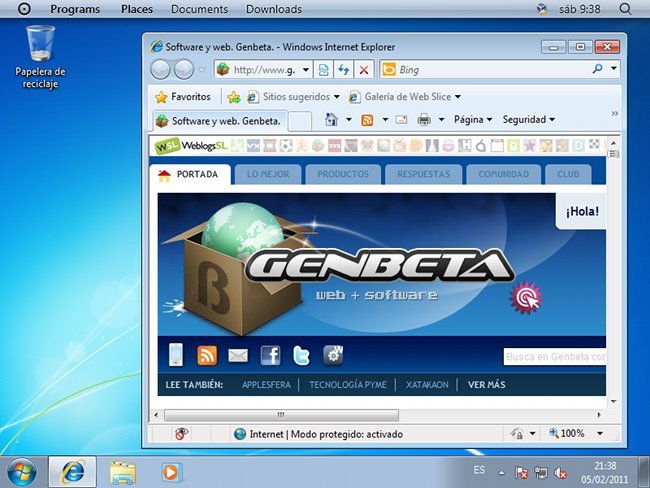
Task: Open the Programs menu in top bar
Action: point(75,9)
